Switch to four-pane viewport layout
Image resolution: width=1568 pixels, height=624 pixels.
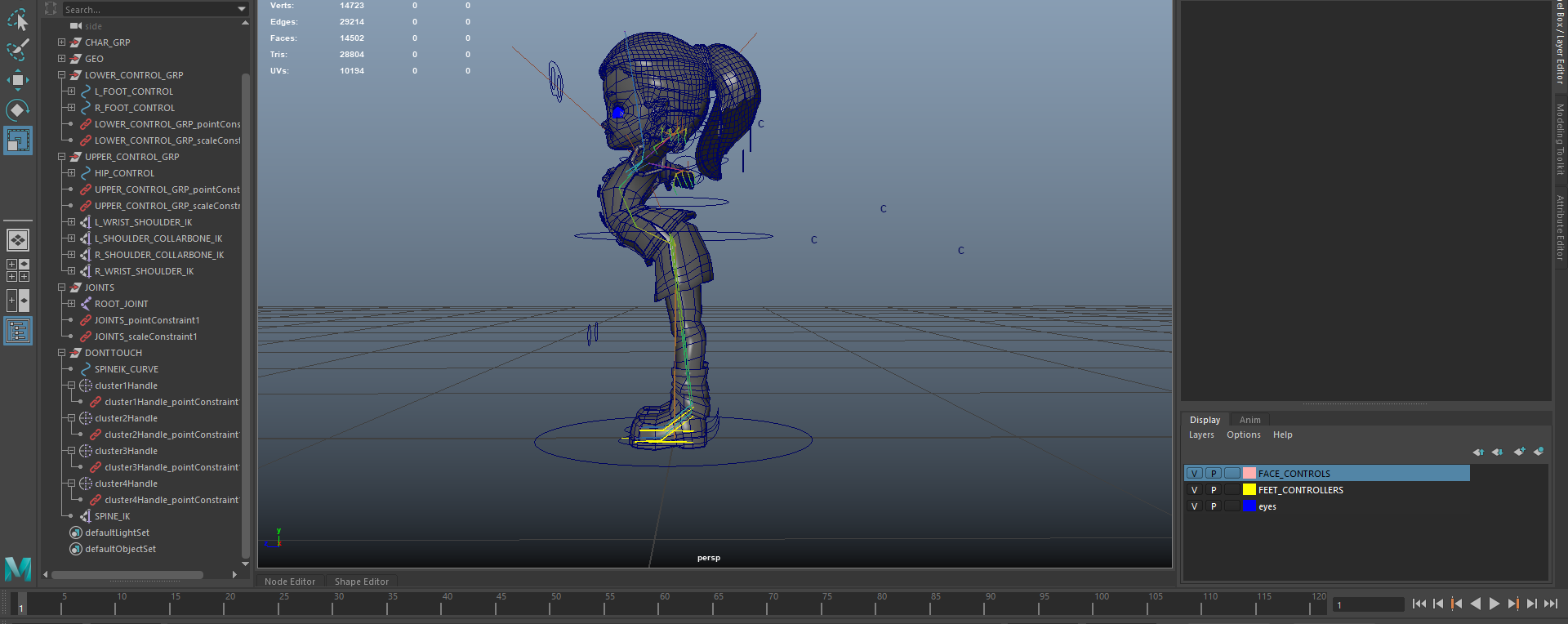tap(17, 270)
